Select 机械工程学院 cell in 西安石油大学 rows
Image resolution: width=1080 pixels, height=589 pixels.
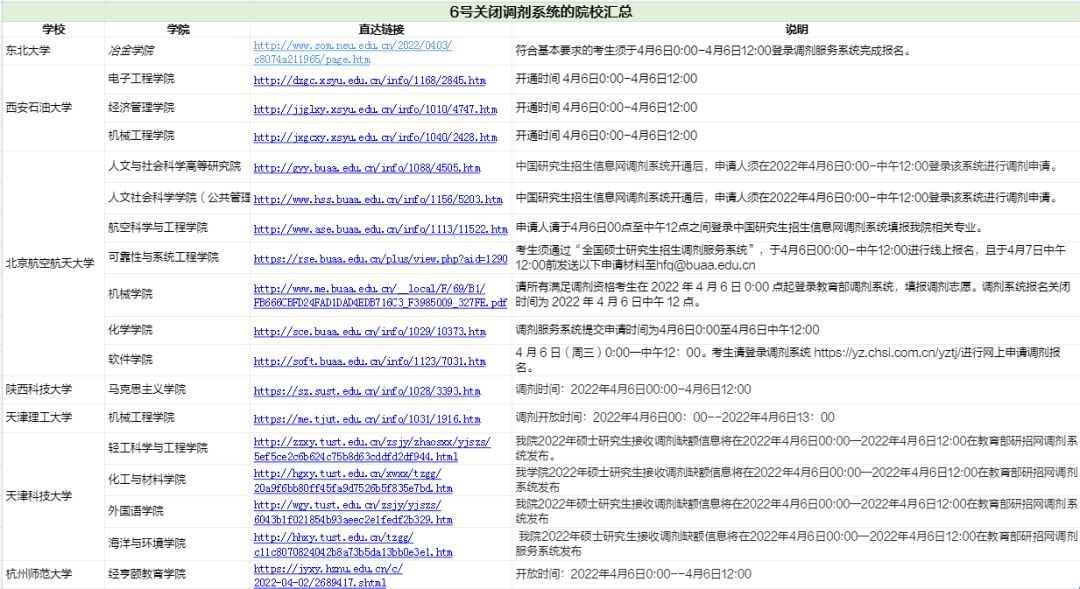point(178,136)
